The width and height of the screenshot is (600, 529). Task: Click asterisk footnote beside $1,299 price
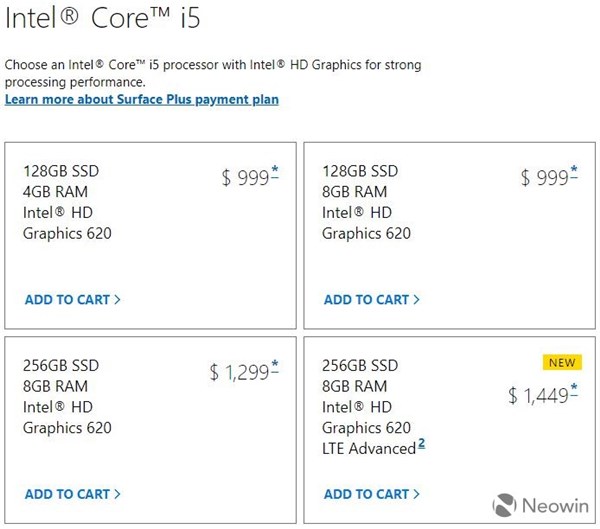[275, 366]
